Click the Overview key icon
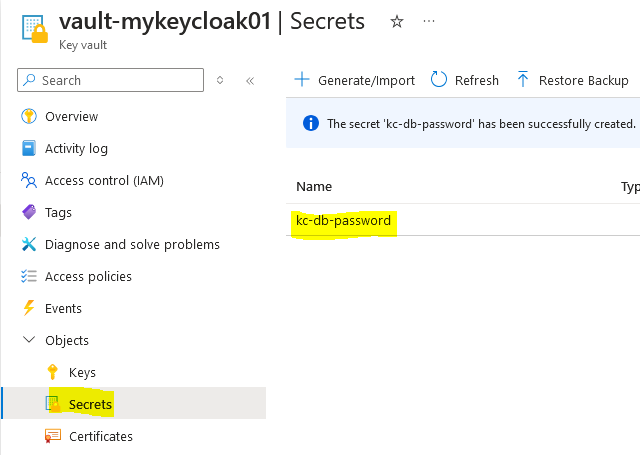The image size is (640, 455). [28, 116]
